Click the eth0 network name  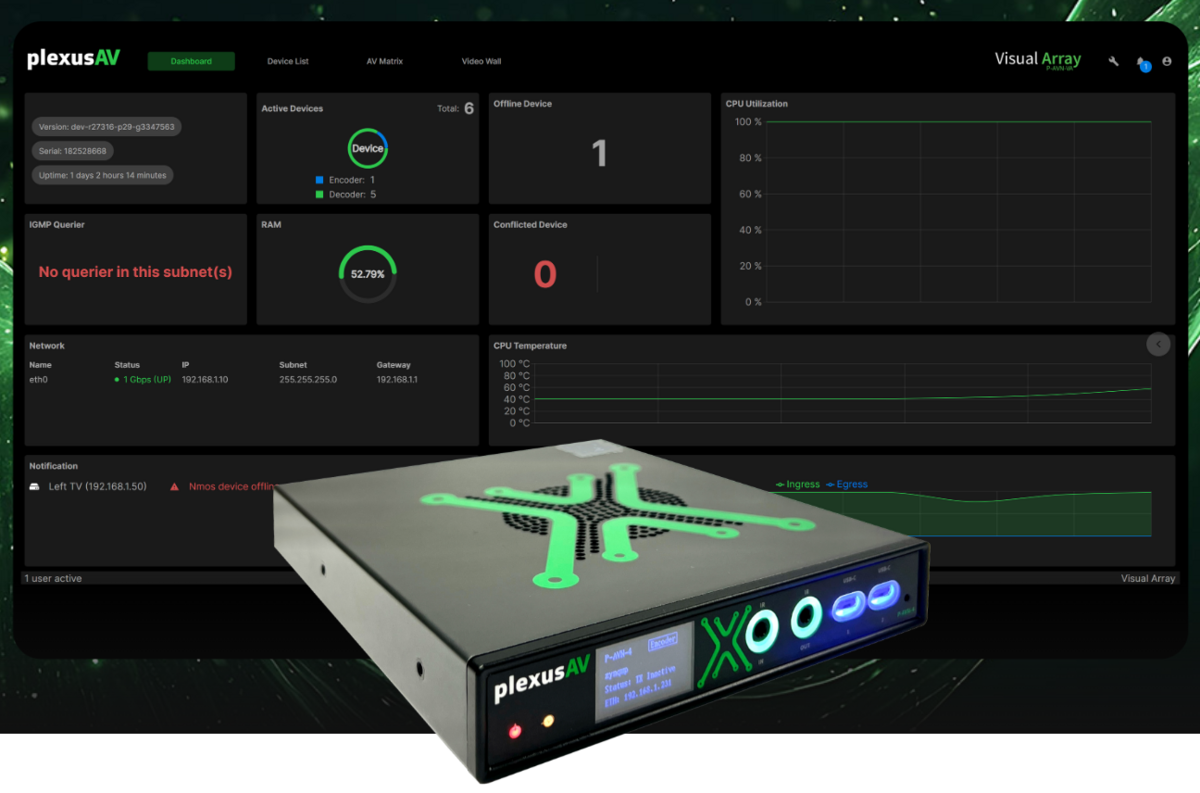coord(39,380)
